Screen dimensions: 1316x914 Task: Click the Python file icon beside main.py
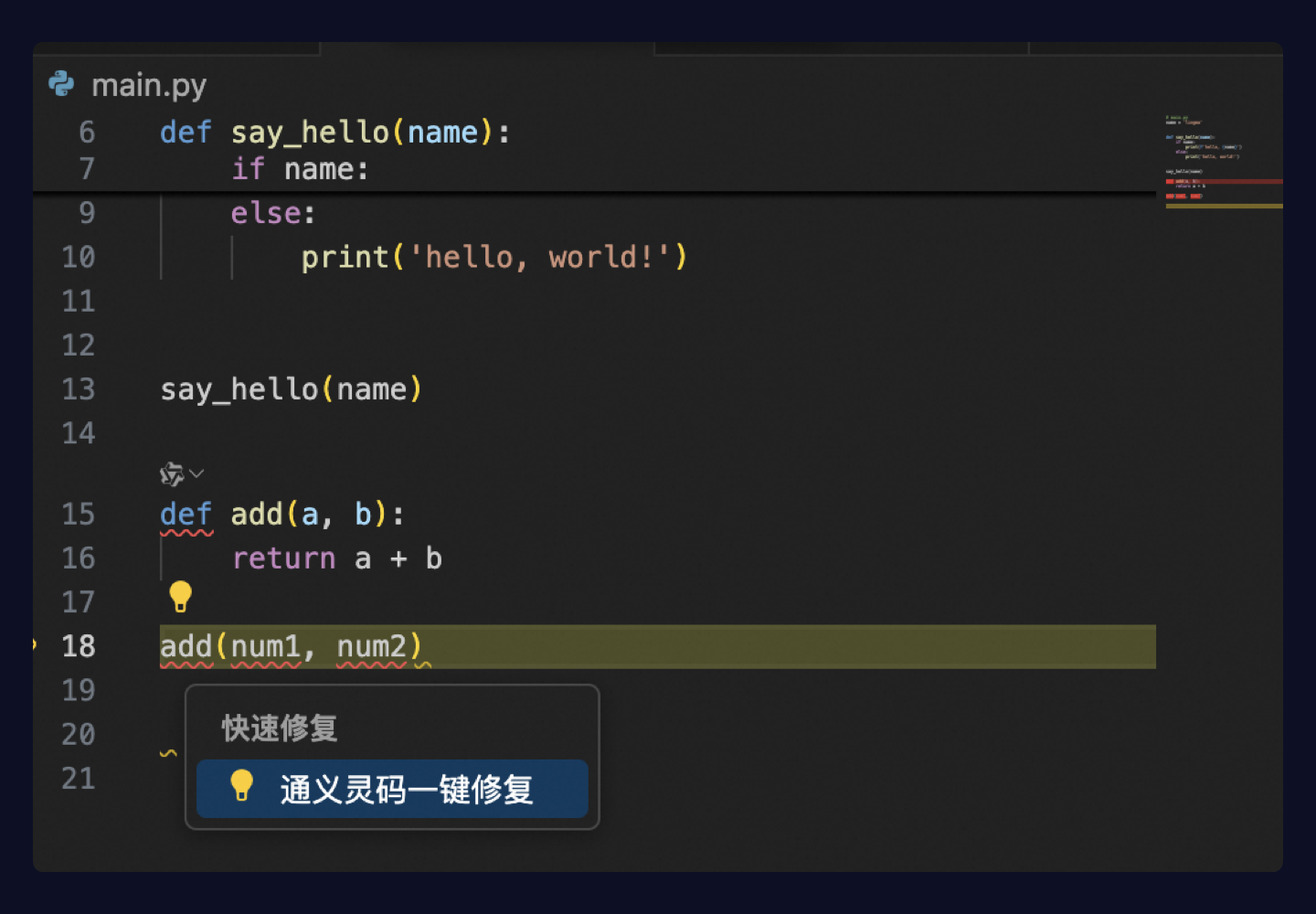(61, 84)
